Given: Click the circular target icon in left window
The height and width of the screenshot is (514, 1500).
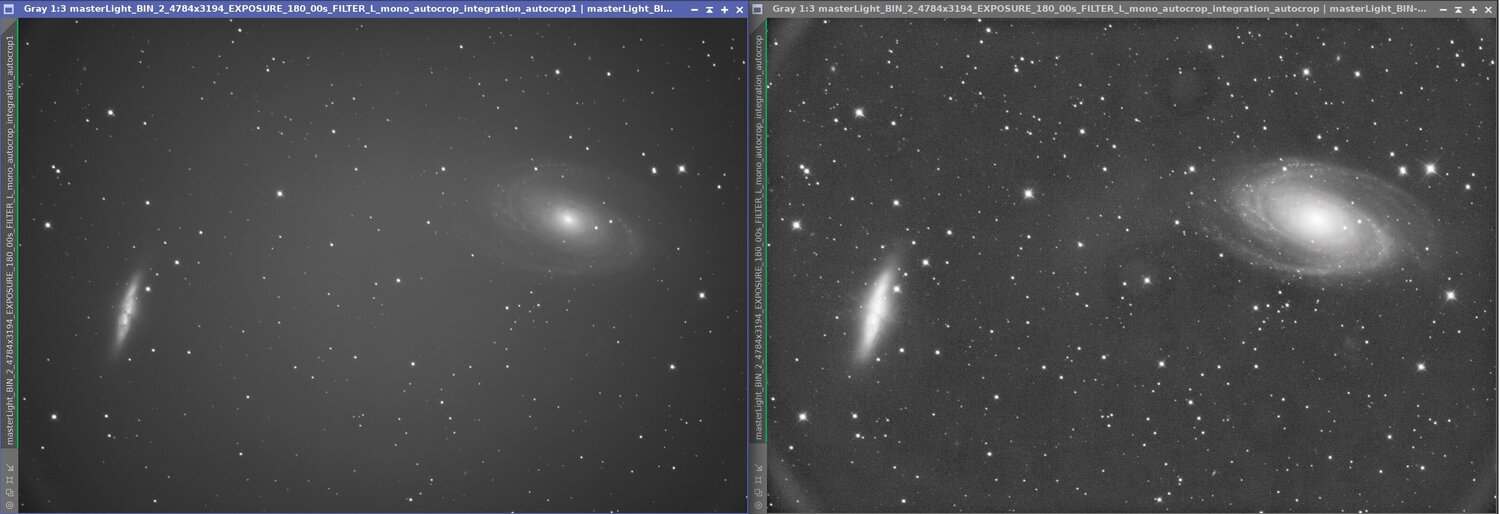Looking at the screenshot, I should click(x=9, y=506).
